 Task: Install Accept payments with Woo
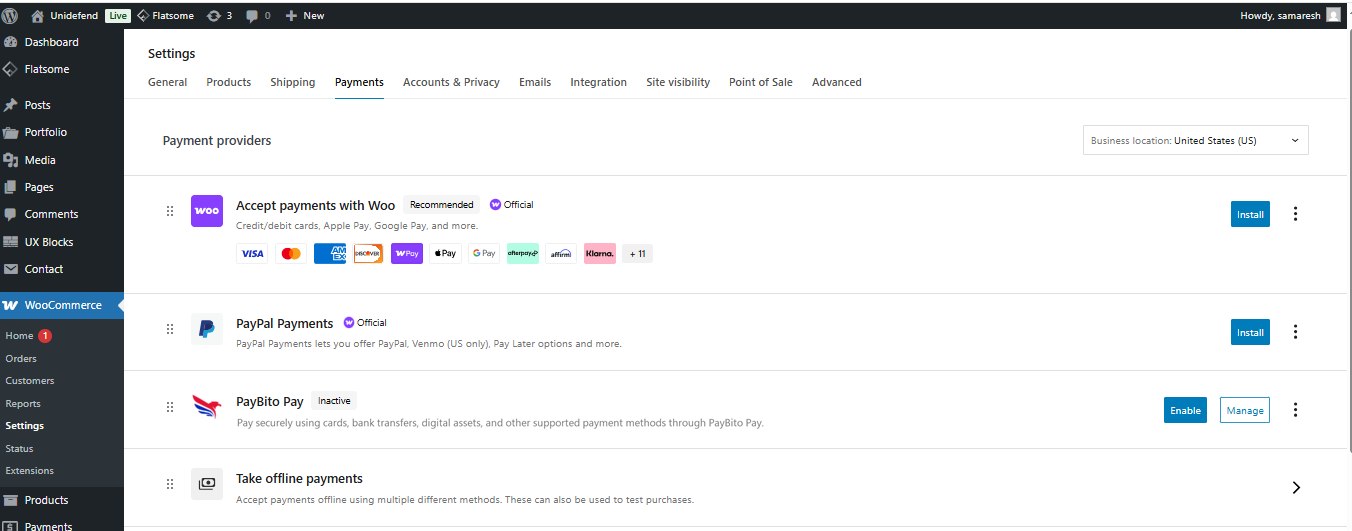tap(1250, 214)
